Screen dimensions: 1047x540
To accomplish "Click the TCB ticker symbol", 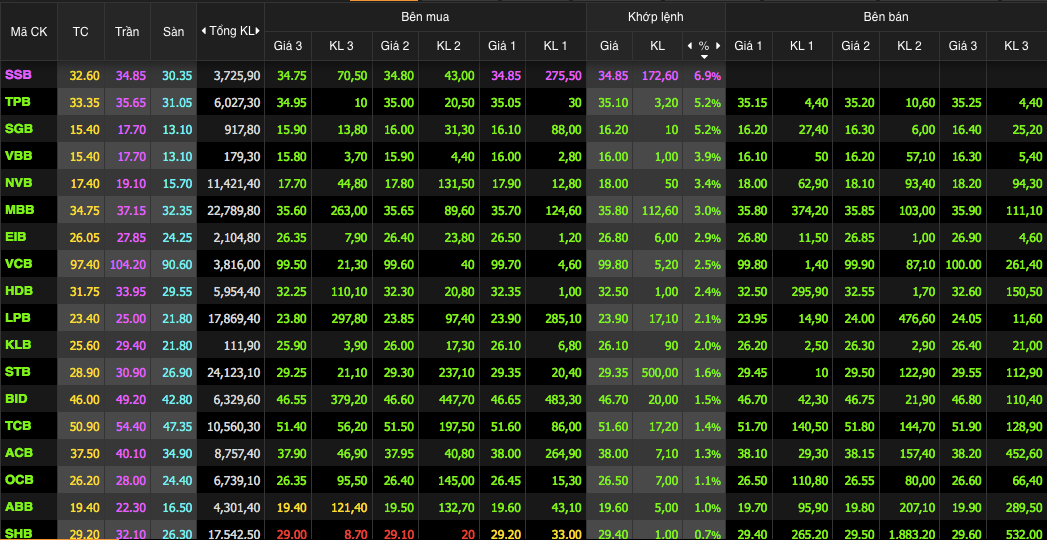I will (x=18, y=426).
